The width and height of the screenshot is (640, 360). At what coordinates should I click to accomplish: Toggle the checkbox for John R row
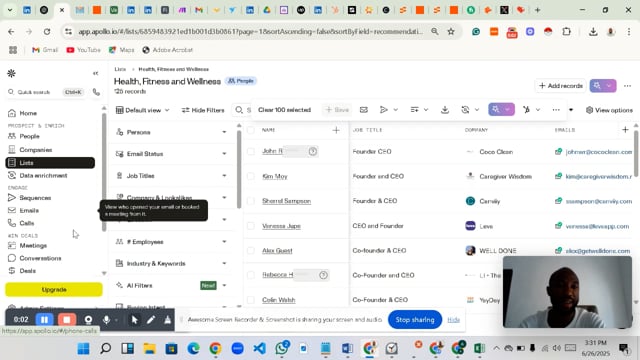251,151
